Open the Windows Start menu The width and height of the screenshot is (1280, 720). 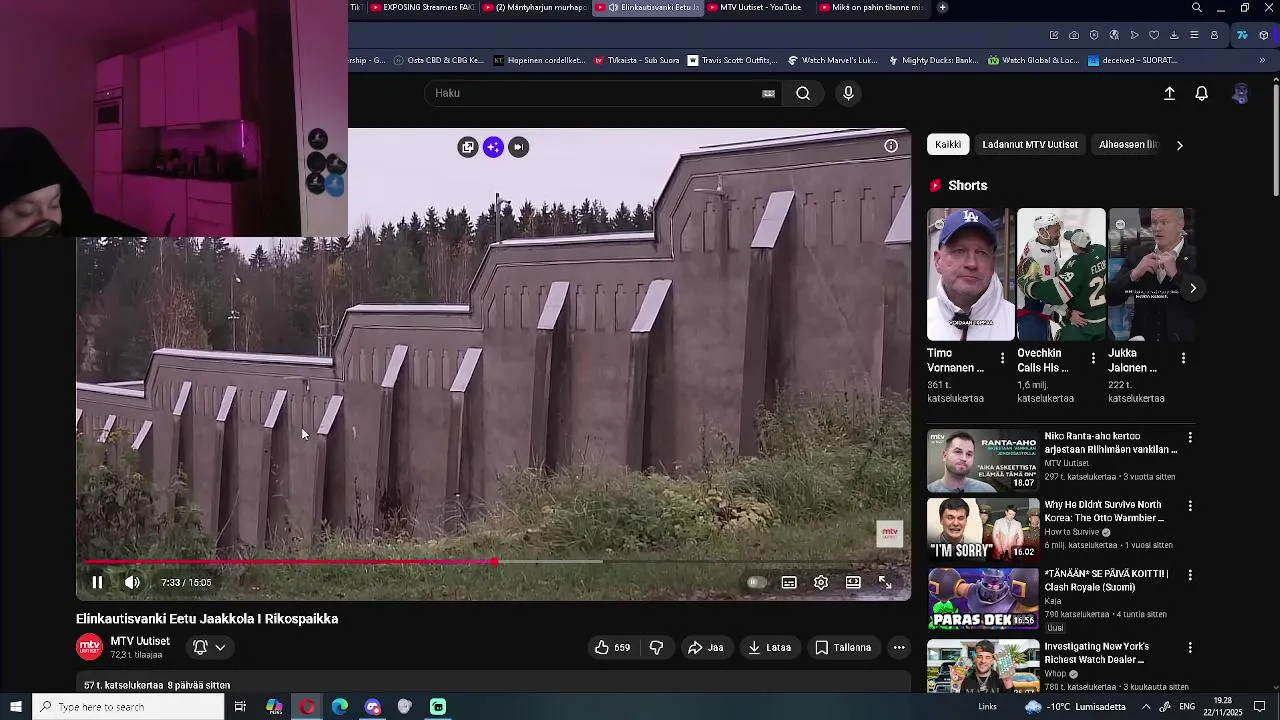pos(16,707)
